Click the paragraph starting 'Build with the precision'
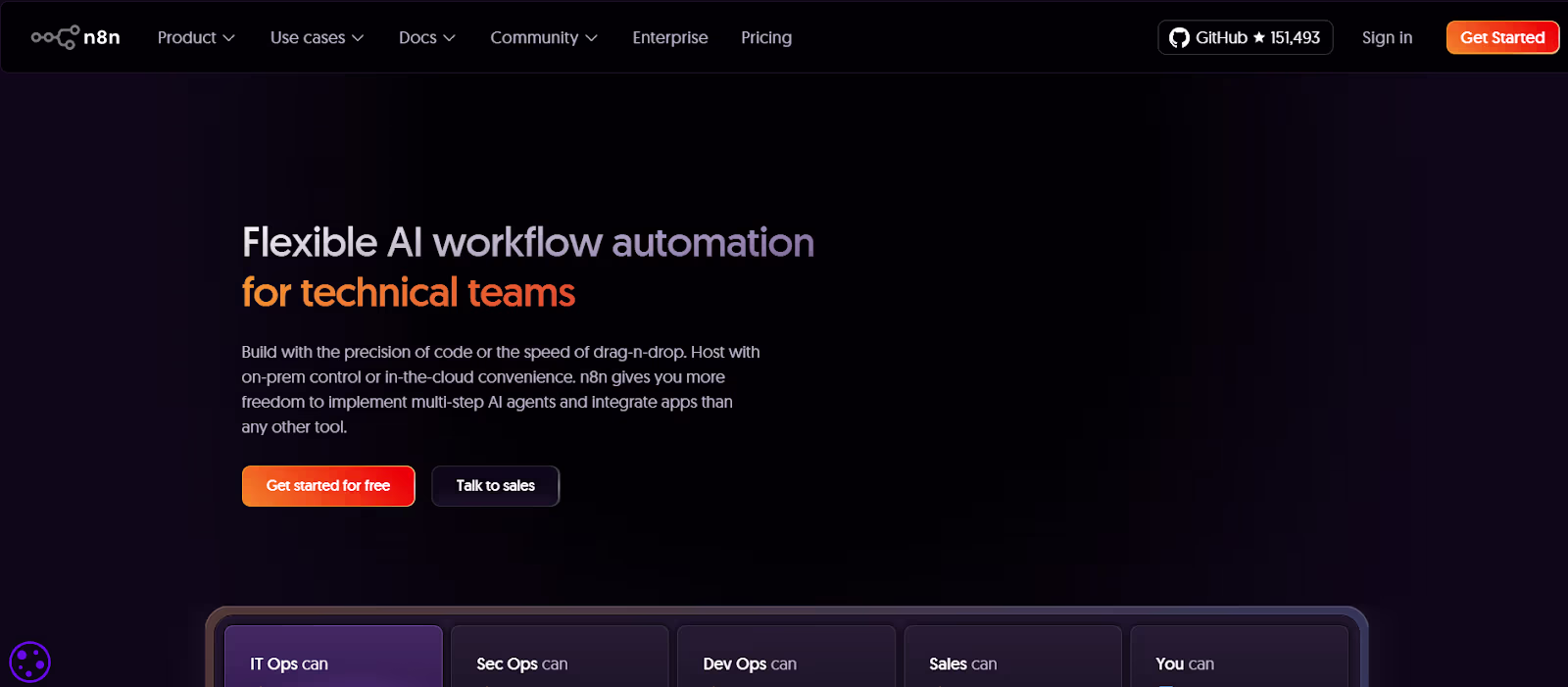The width and height of the screenshot is (1568, 687). [x=501, y=389]
